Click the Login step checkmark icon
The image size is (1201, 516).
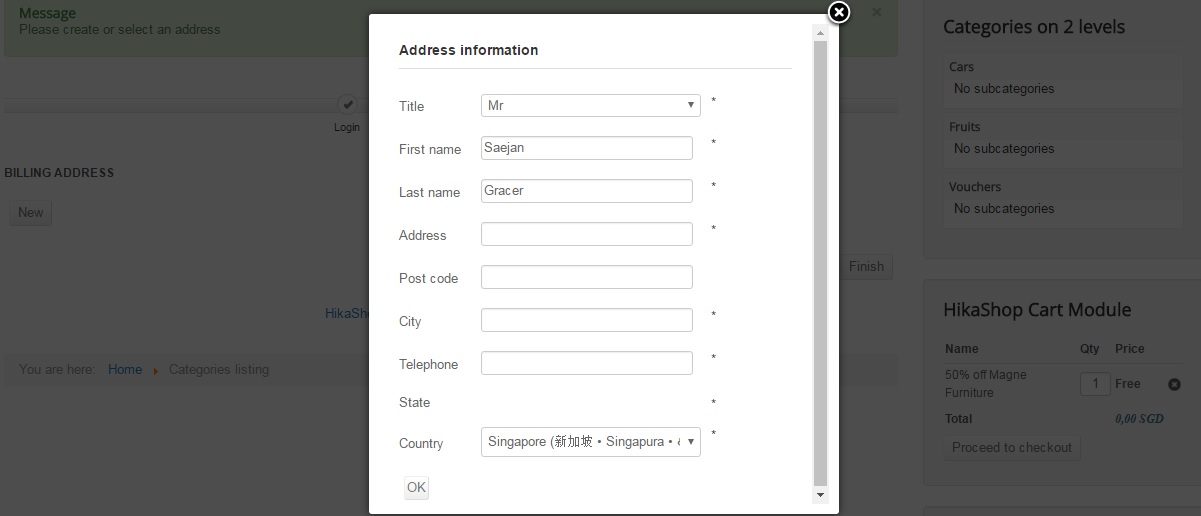[347, 103]
